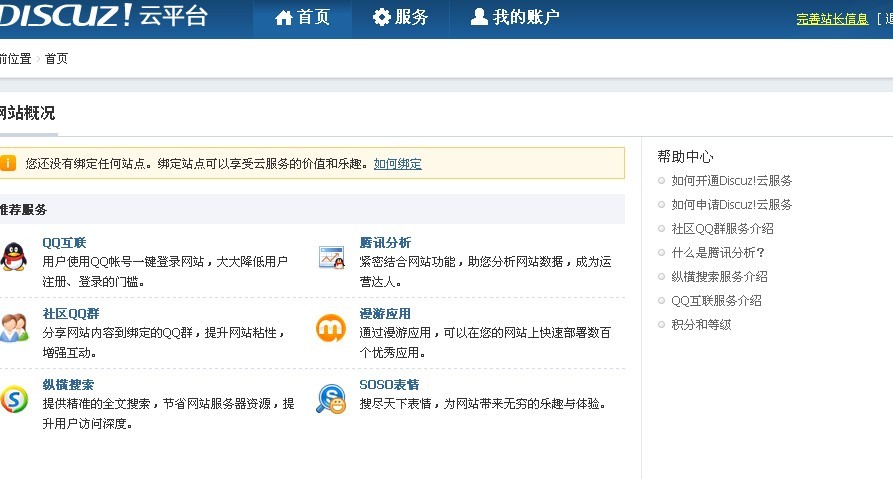This screenshot has width=893, height=479.
Task: Open help article QQ互联服务介绍
Action: (x=716, y=300)
